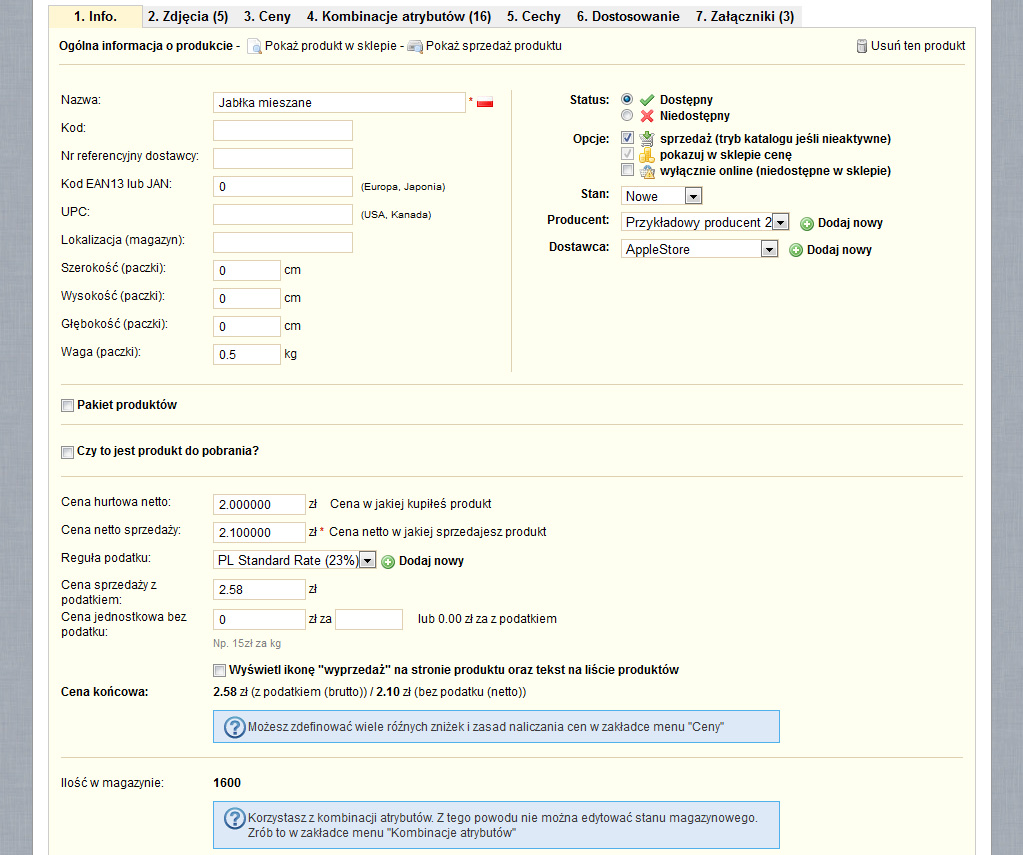Click the UPC input field
This screenshot has height=855, width=1023.
[x=282, y=215]
